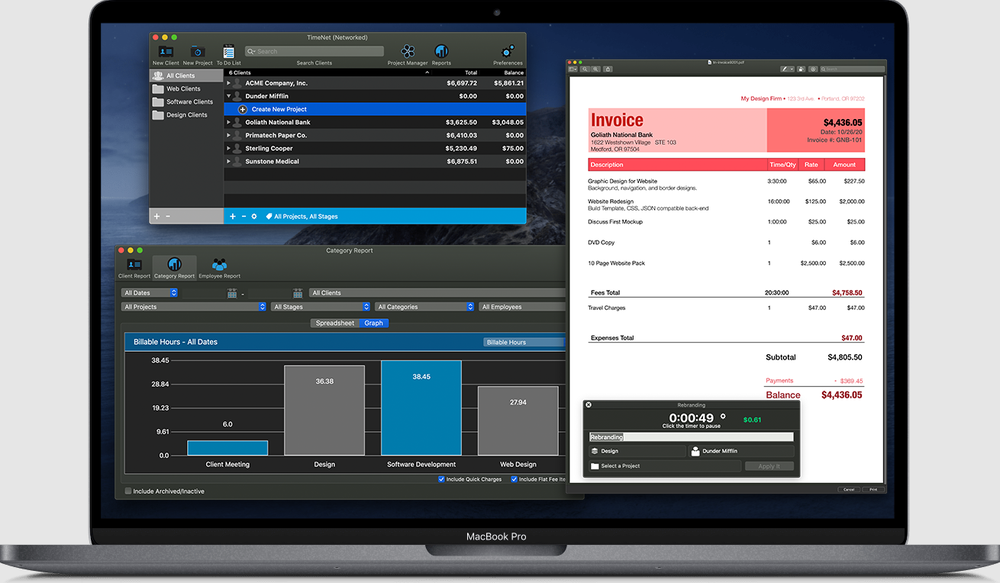Open the Software Clients folder

pos(158,102)
